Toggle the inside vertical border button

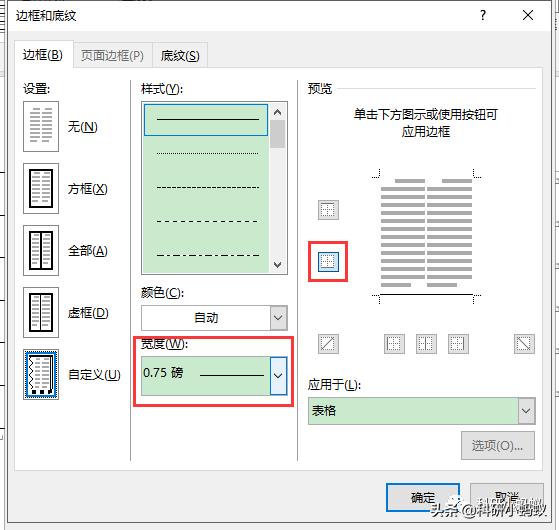426,344
